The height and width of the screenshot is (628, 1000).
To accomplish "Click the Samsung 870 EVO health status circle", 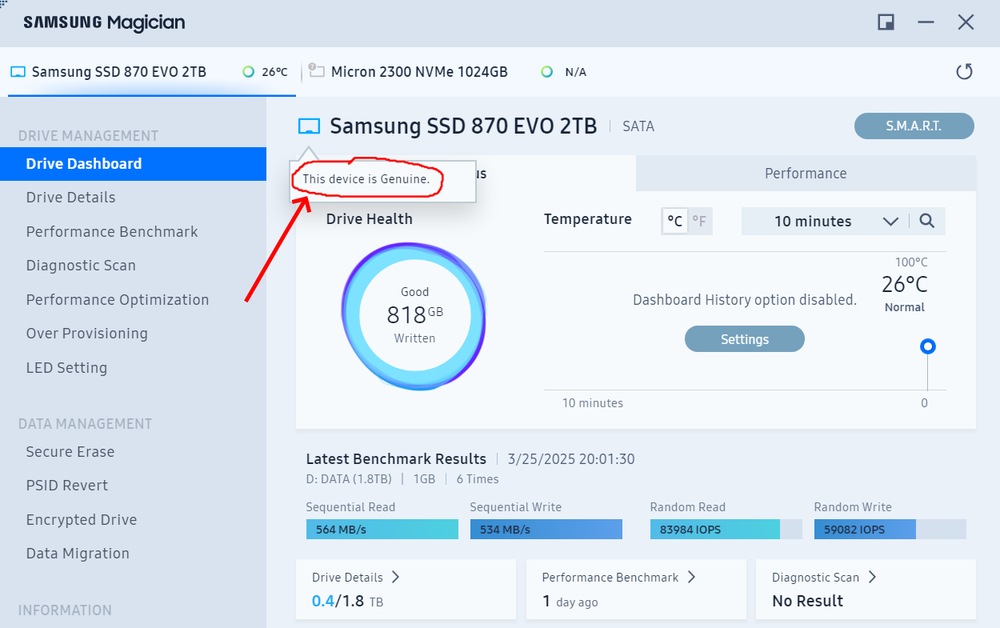I will coord(248,72).
